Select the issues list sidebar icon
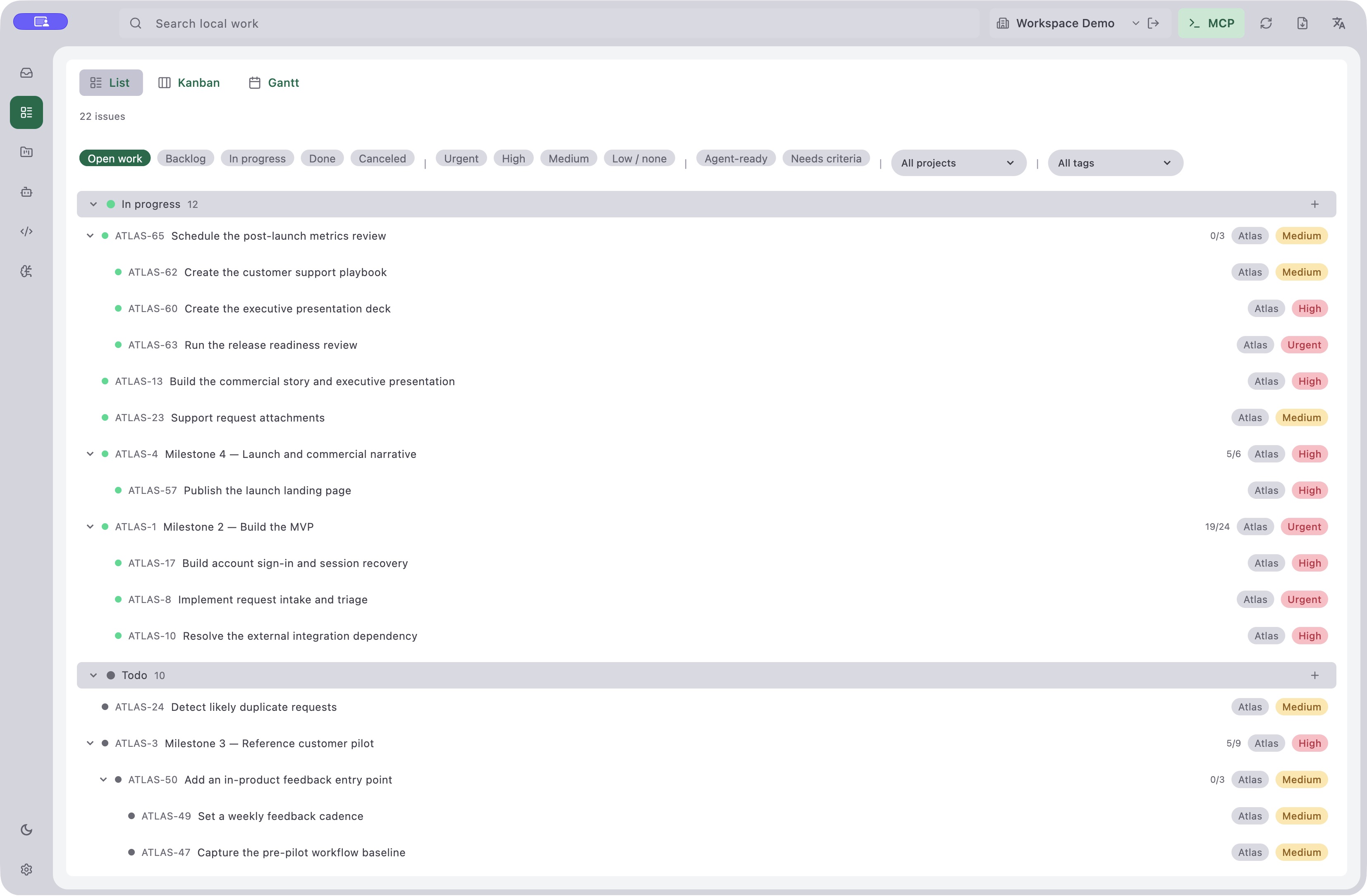 point(26,112)
